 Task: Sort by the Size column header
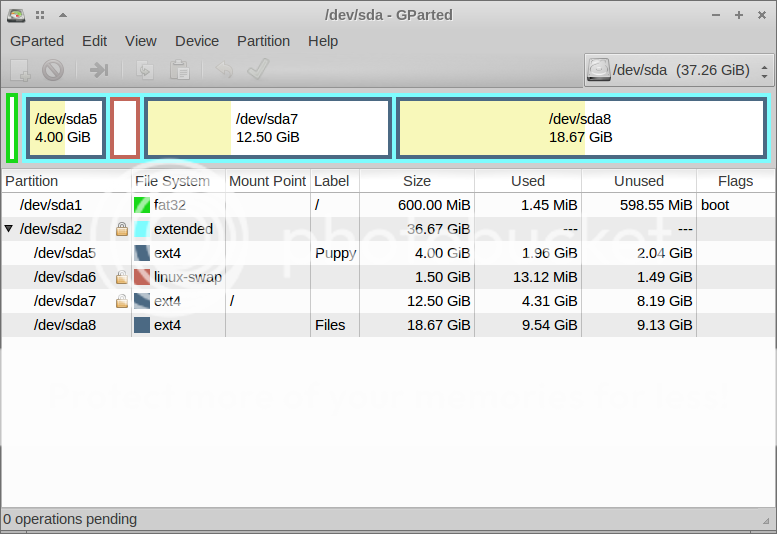pyautogui.click(x=416, y=181)
